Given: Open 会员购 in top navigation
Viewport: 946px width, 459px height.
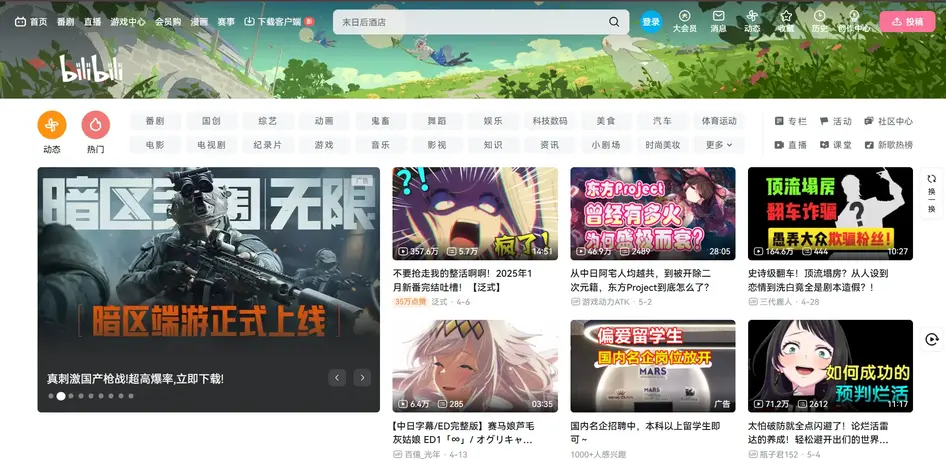Looking at the screenshot, I should [x=168, y=22].
